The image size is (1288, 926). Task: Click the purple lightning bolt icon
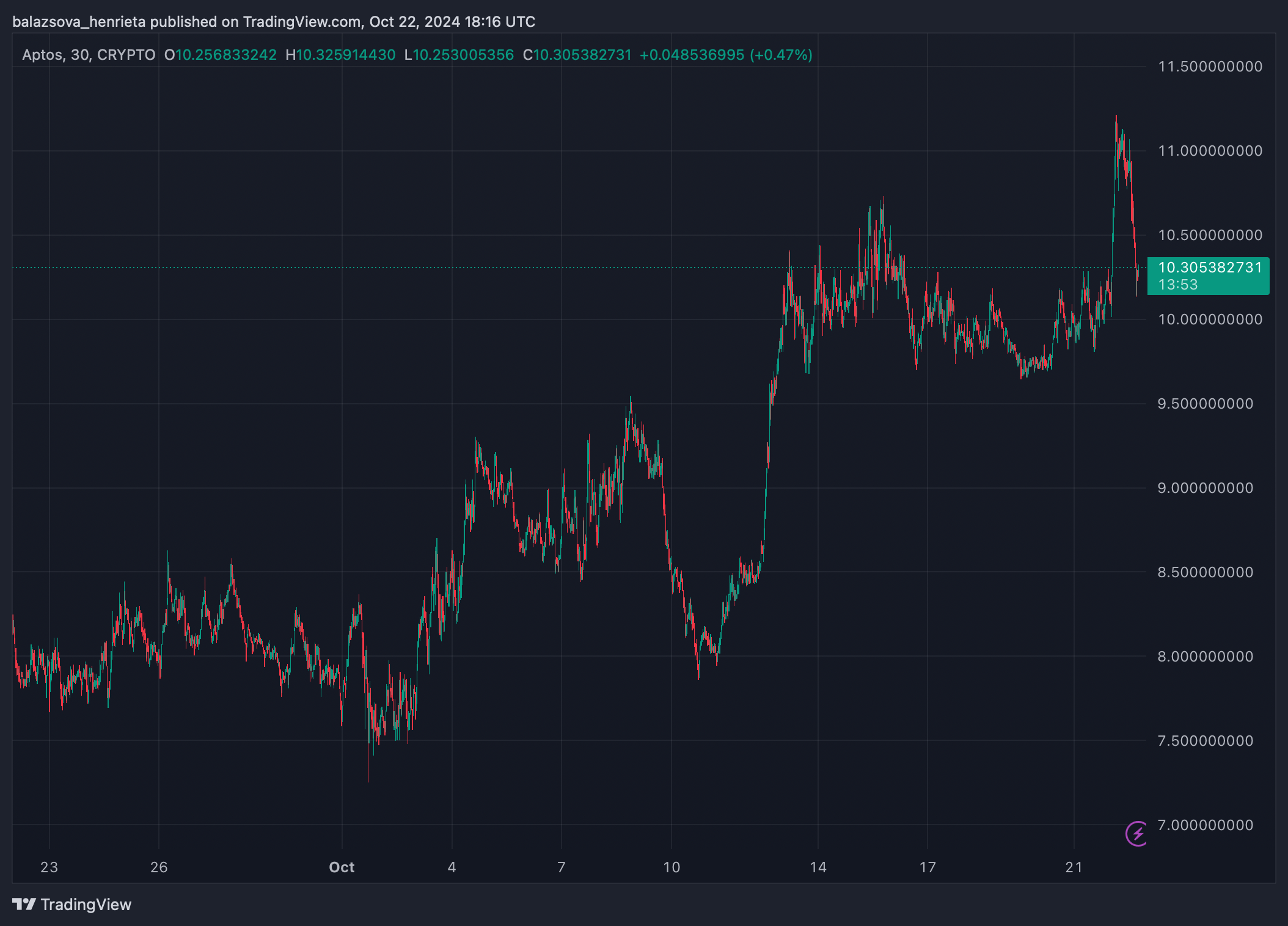tap(1137, 834)
